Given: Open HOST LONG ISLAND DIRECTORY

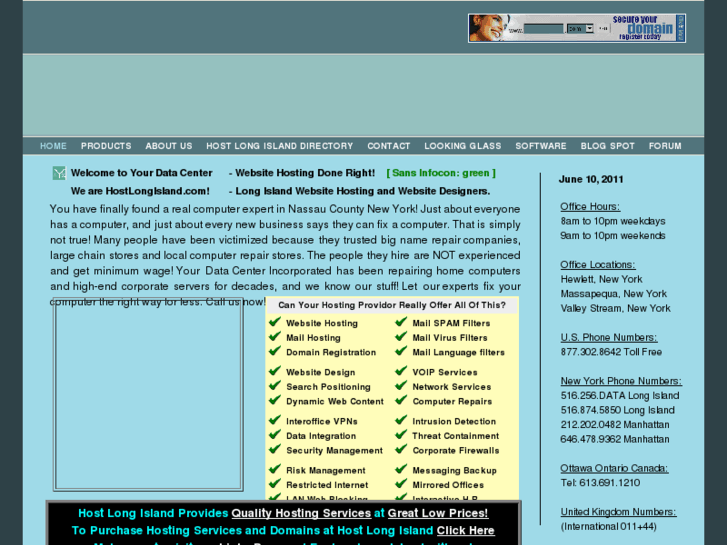Looking at the screenshot, I should pos(280,146).
